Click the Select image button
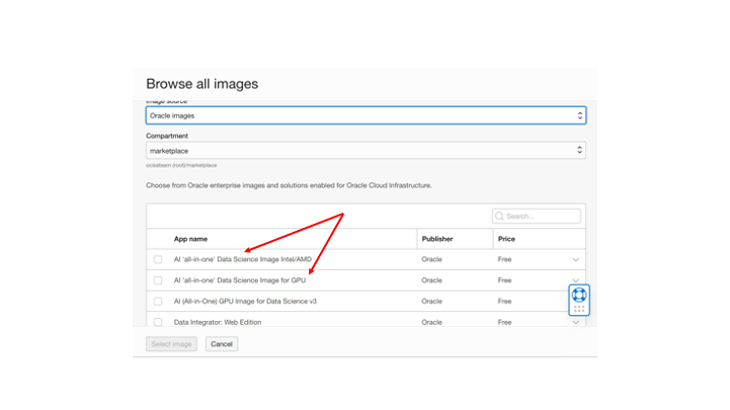This screenshot has width=730, height=410. (171, 344)
